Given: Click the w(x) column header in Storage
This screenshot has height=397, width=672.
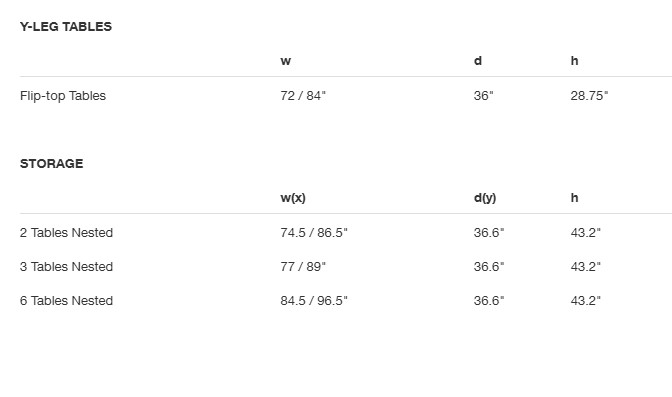Looking at the screenshot, I should click(293, 198).
